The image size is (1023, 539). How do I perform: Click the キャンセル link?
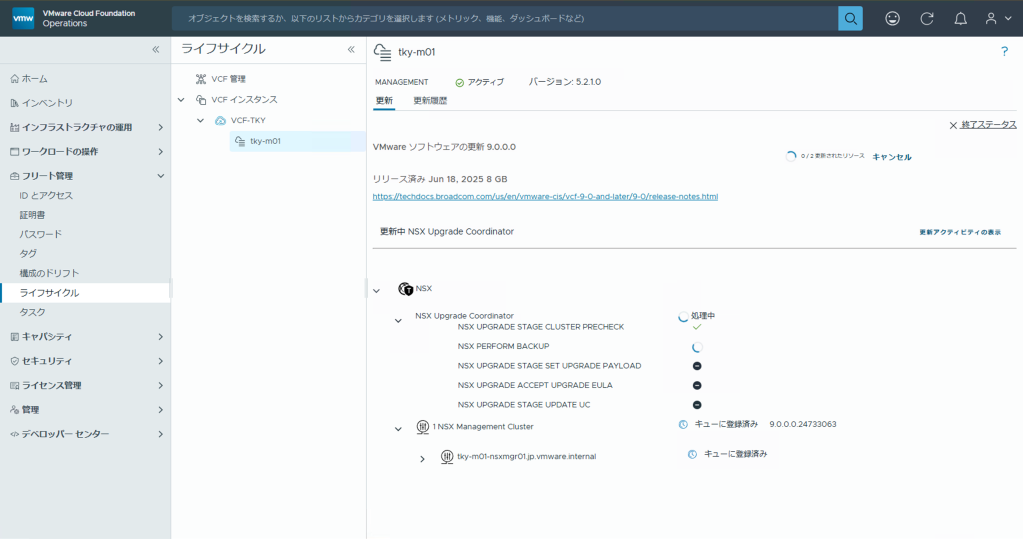pos(892,157)
